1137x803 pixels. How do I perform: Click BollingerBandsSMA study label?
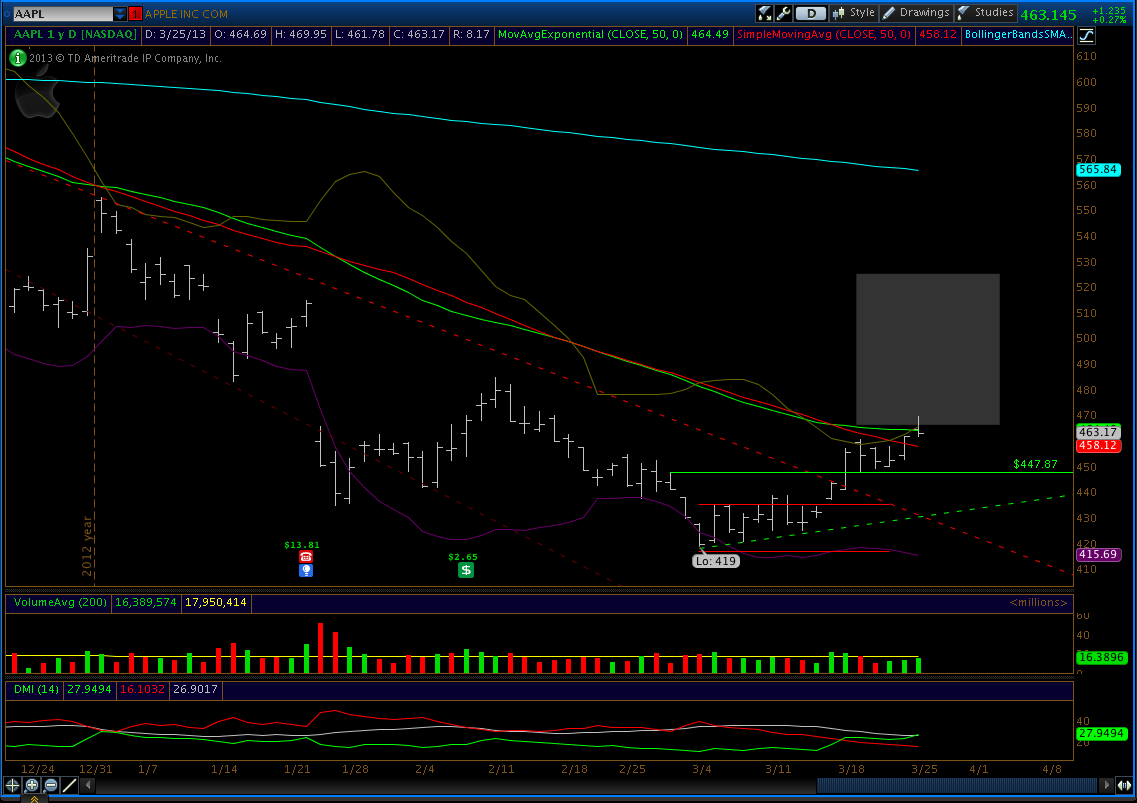[1017, 34]
